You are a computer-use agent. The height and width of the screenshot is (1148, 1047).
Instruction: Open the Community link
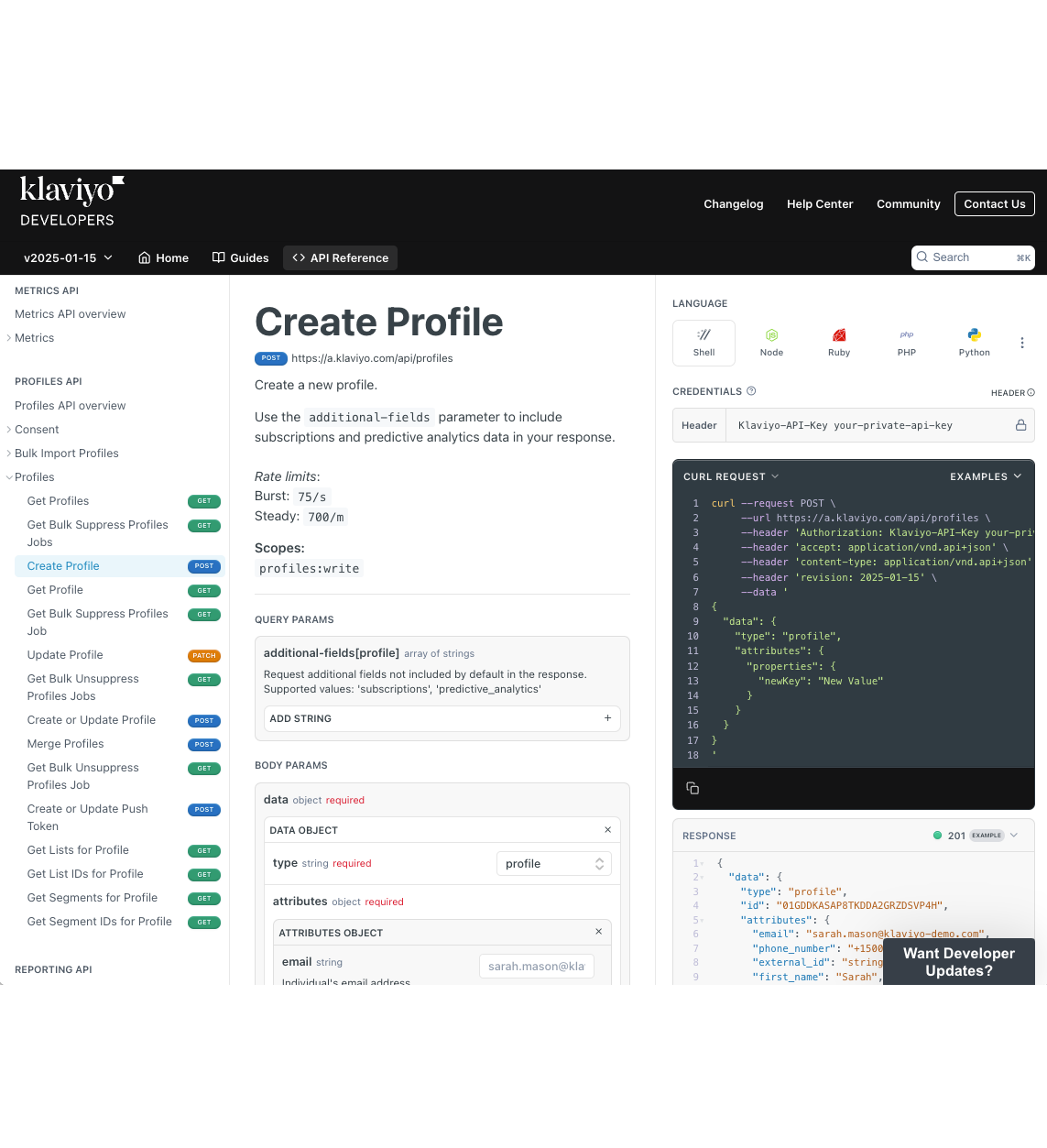click(x=909, y=203)
